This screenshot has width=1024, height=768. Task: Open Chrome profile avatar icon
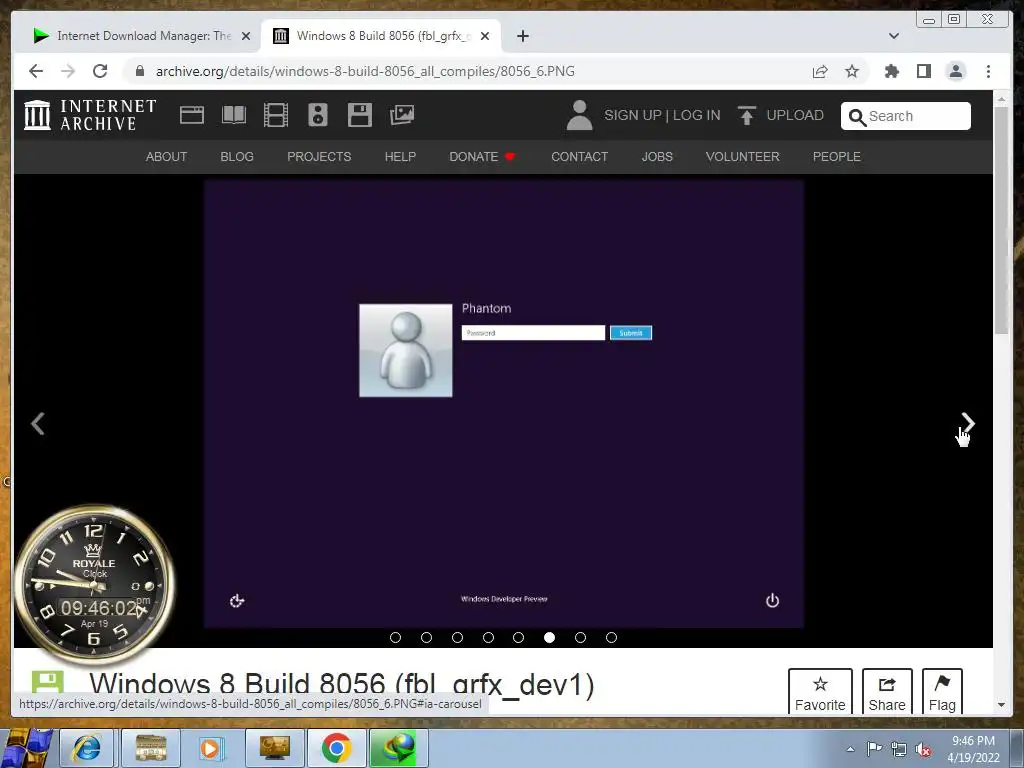point(955,71)
